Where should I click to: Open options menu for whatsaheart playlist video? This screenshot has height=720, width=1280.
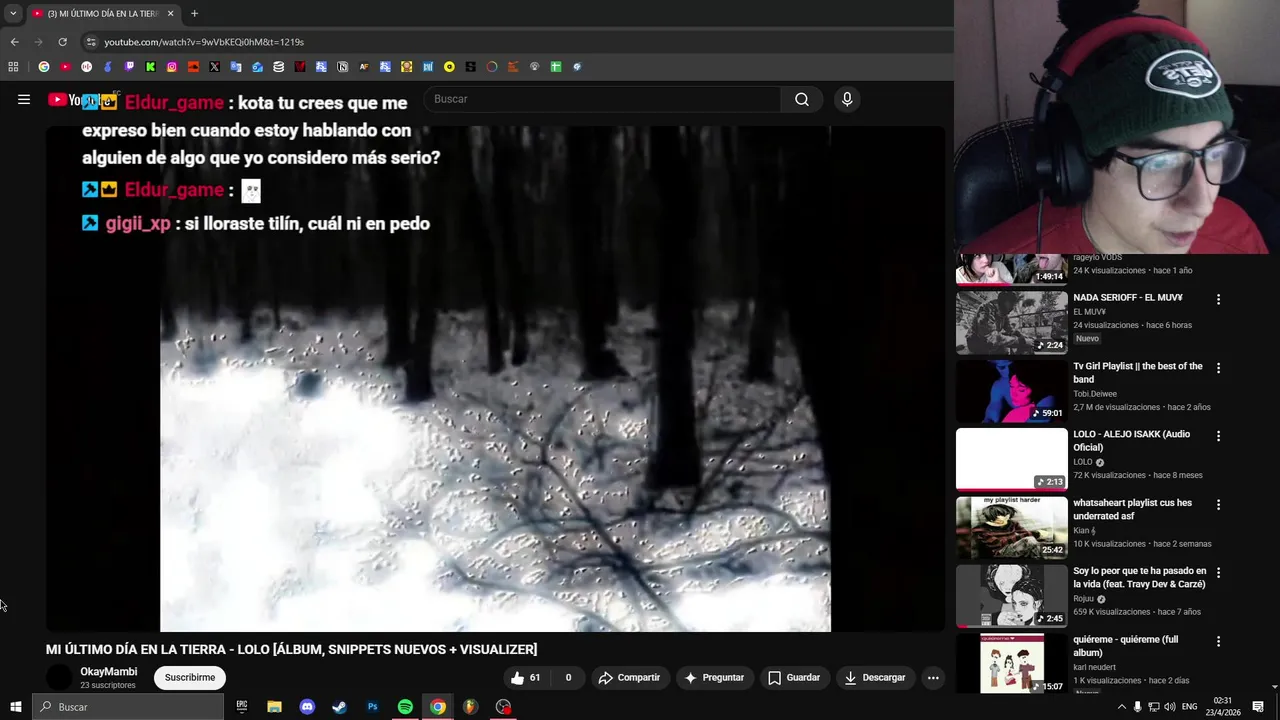tap(1218, 505)
